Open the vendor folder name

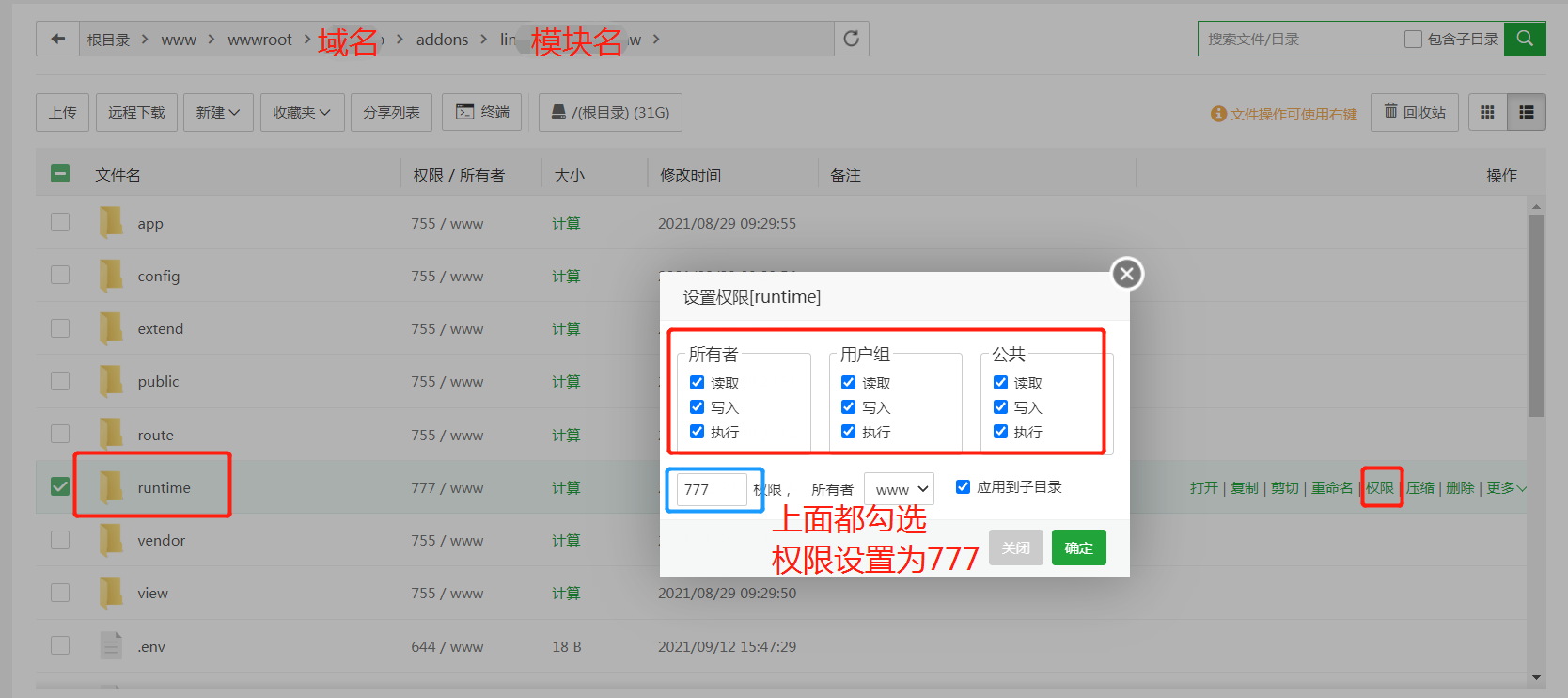(162, 540)
